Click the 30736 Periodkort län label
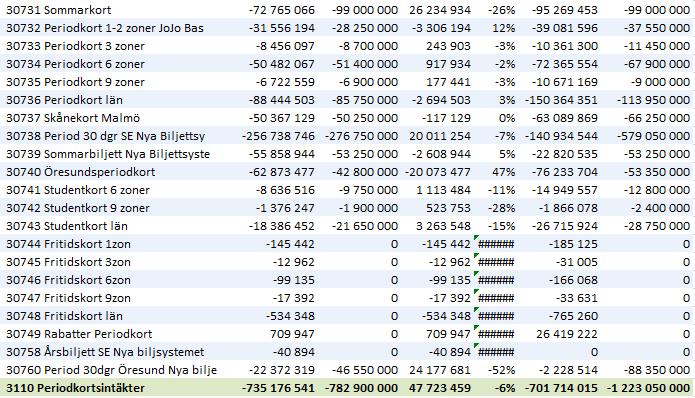 [x=64, y=100]
